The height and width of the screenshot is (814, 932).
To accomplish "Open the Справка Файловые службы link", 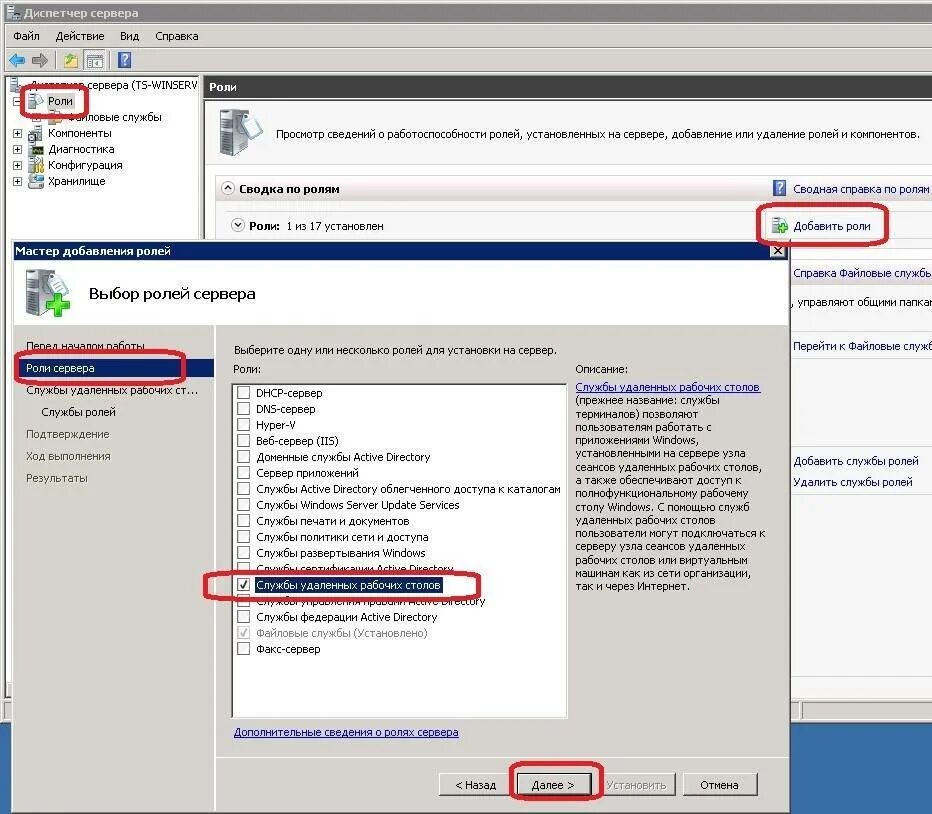I will tap(862, 273).
